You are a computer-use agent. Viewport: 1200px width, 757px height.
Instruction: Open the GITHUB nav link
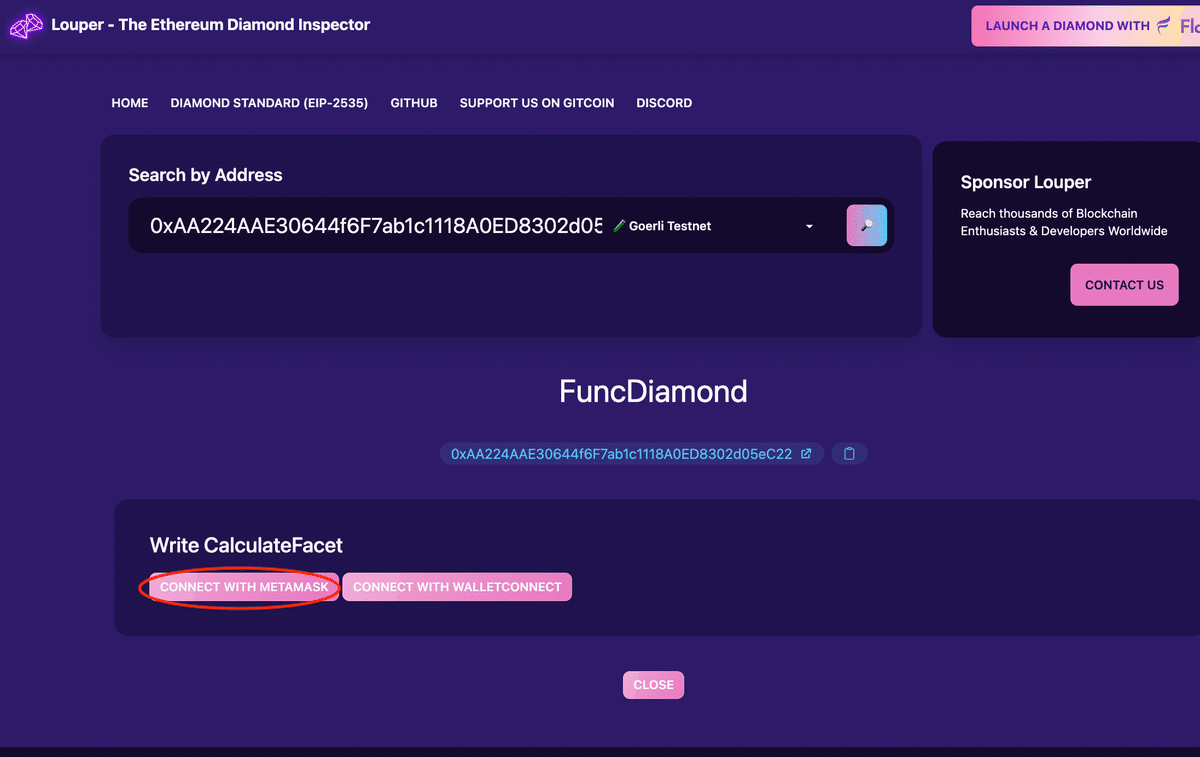pos(414,103)
